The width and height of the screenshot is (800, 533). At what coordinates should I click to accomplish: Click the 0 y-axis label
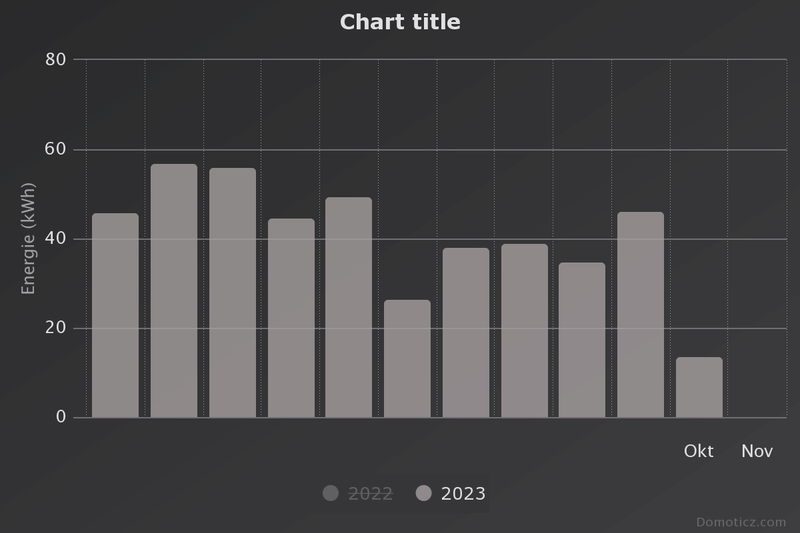[61, 417]
